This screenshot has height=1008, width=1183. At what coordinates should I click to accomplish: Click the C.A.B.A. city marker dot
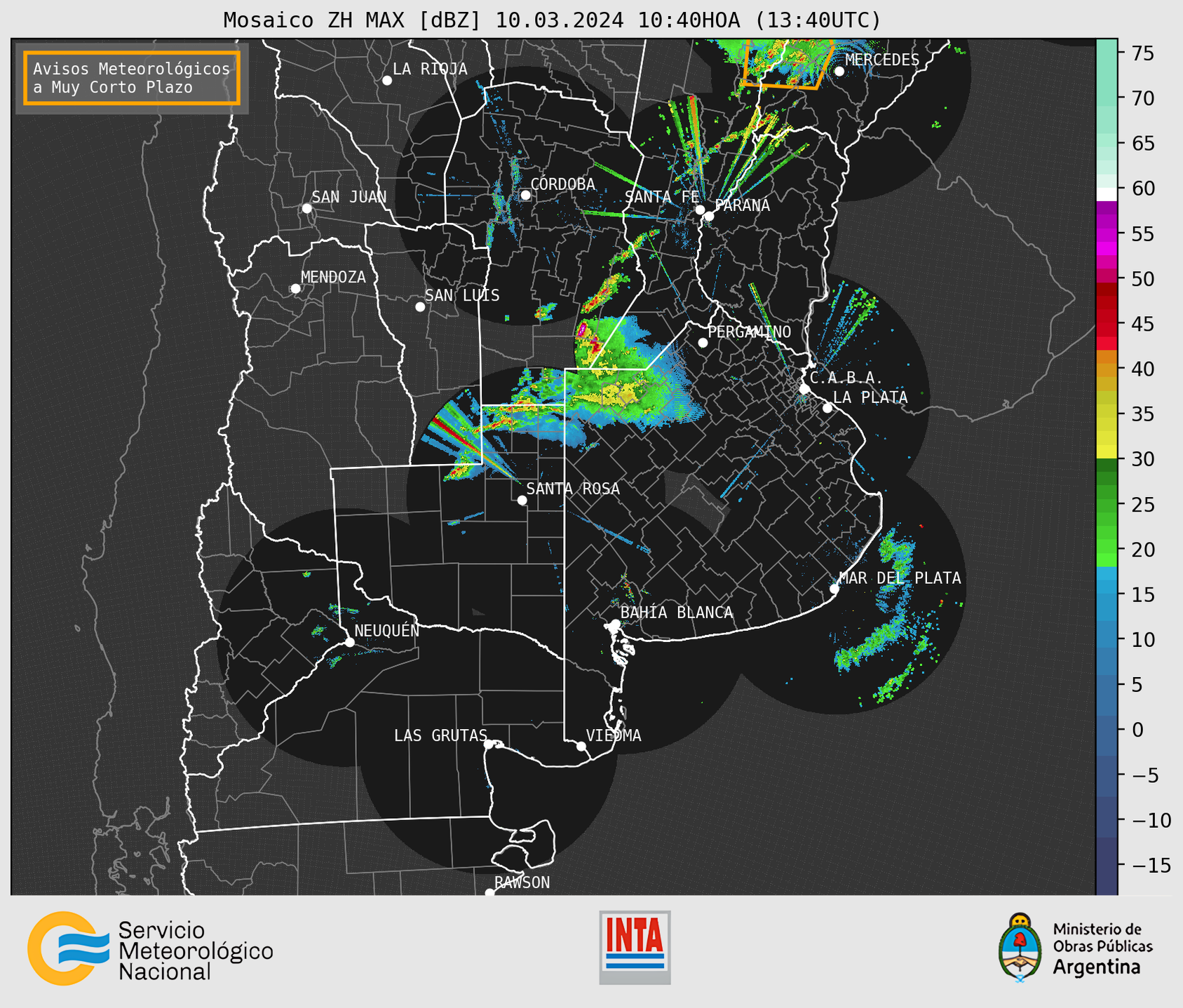coord(805,389)
